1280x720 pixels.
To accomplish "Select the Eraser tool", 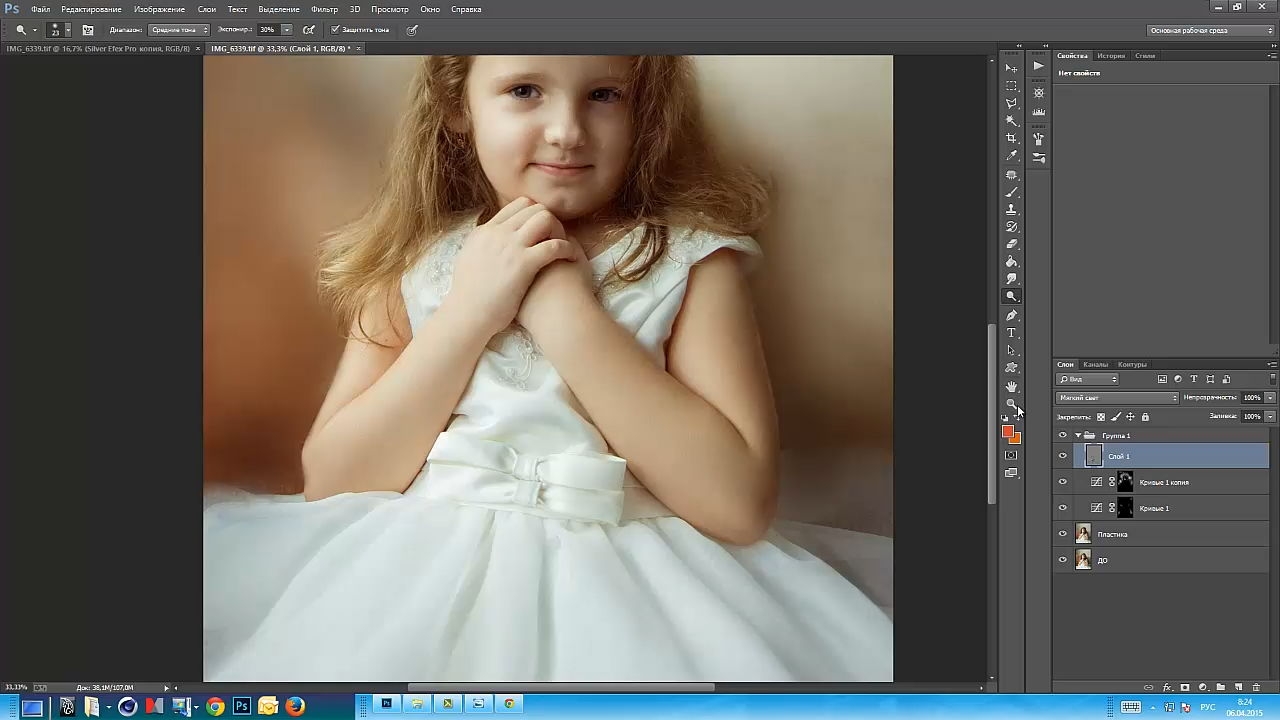I will click(x=1012, y=244).
